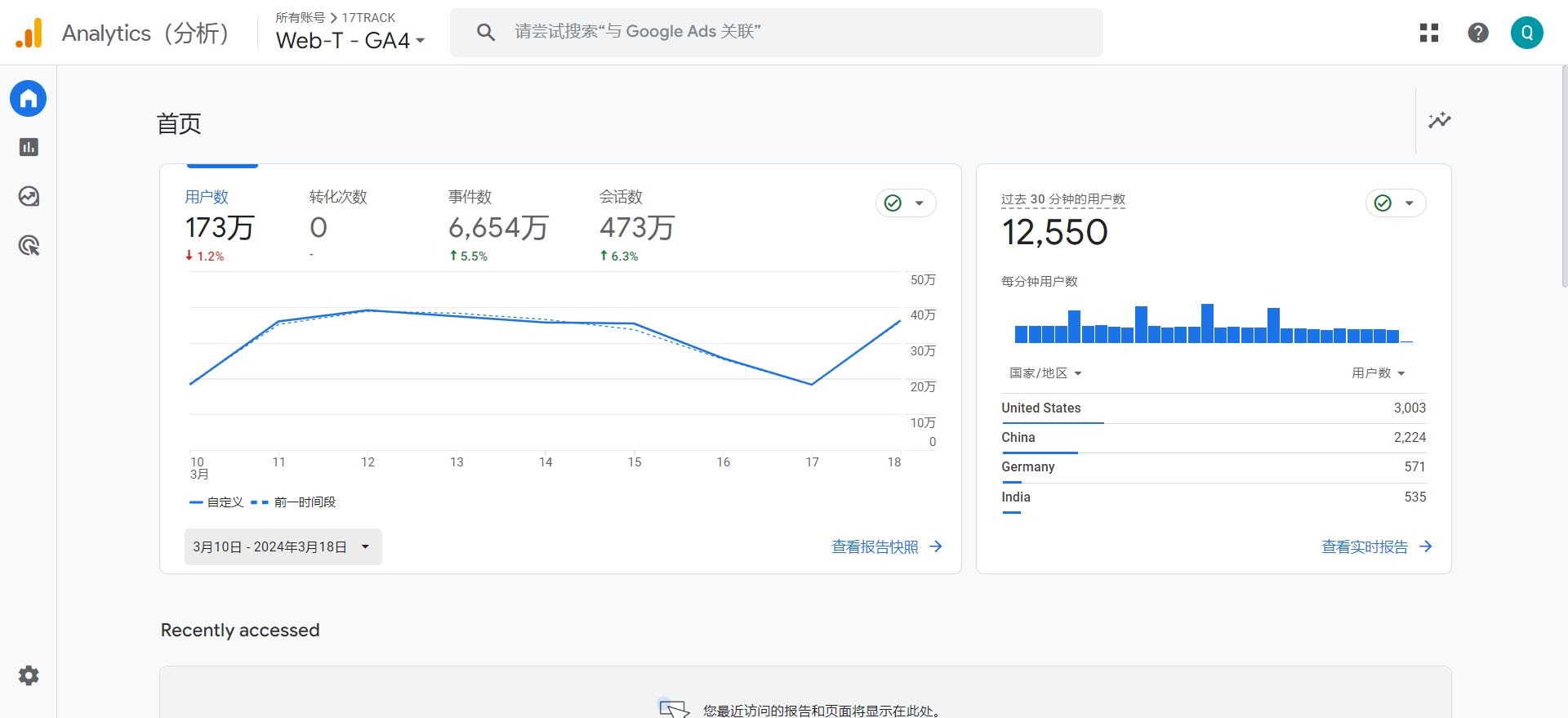Click the search field for Google Ads

[x=777, y=33]
